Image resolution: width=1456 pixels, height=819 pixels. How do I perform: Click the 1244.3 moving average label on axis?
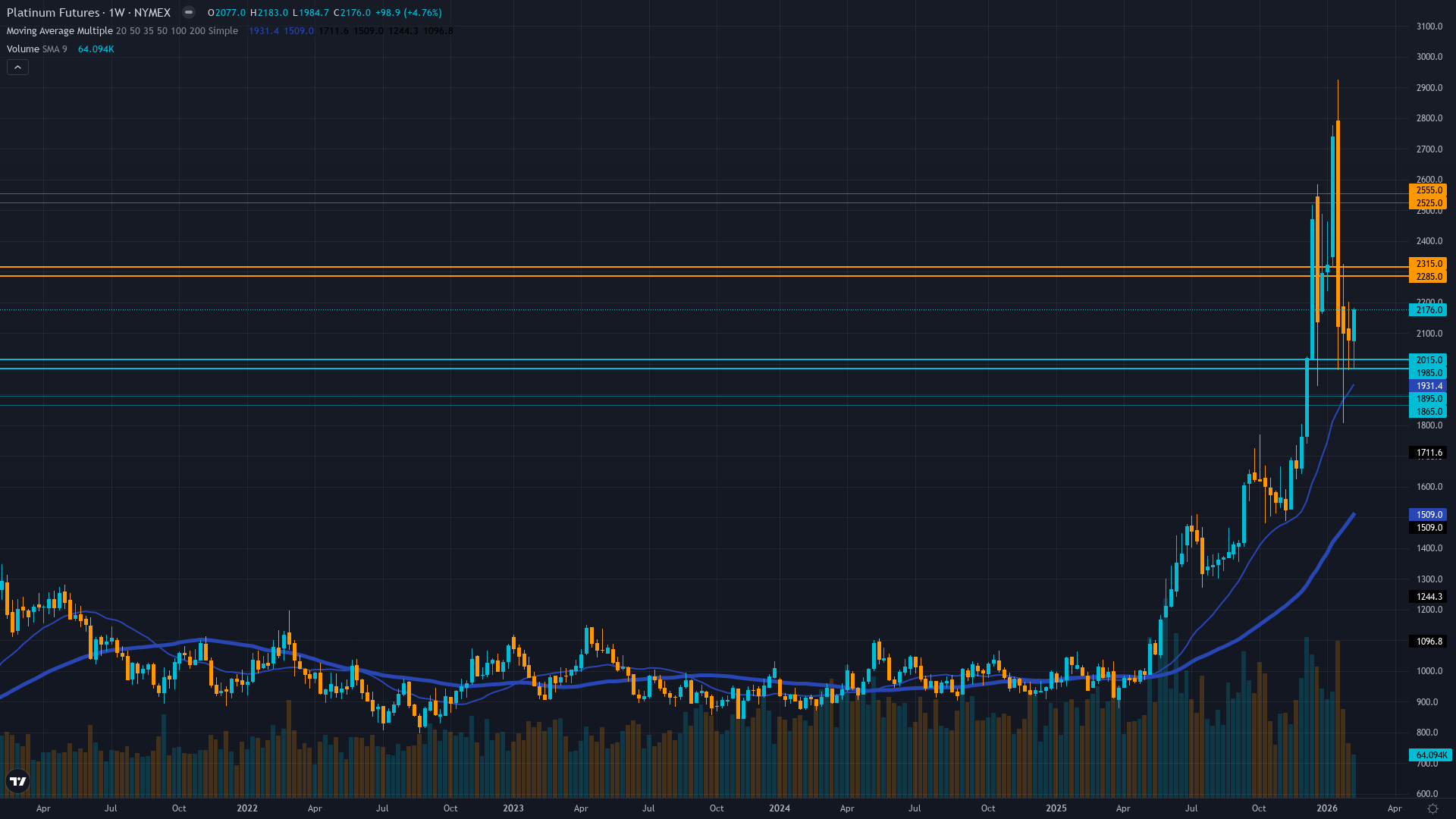pos(1428,597)
